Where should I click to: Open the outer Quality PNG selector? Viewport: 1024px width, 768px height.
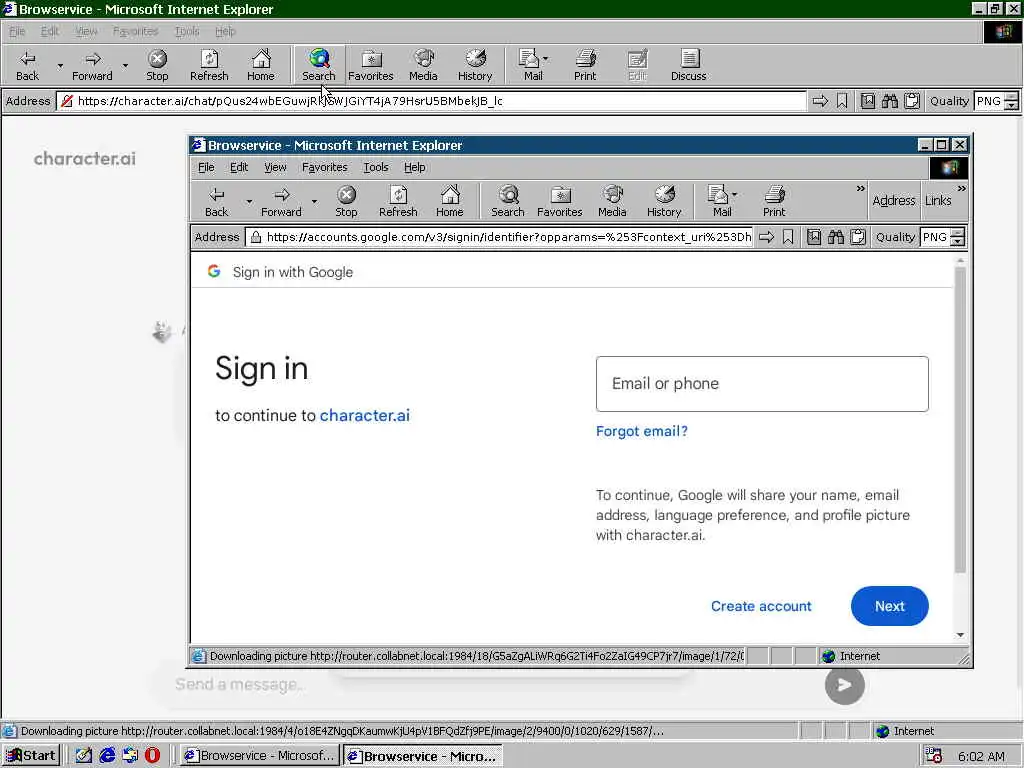1011,101
